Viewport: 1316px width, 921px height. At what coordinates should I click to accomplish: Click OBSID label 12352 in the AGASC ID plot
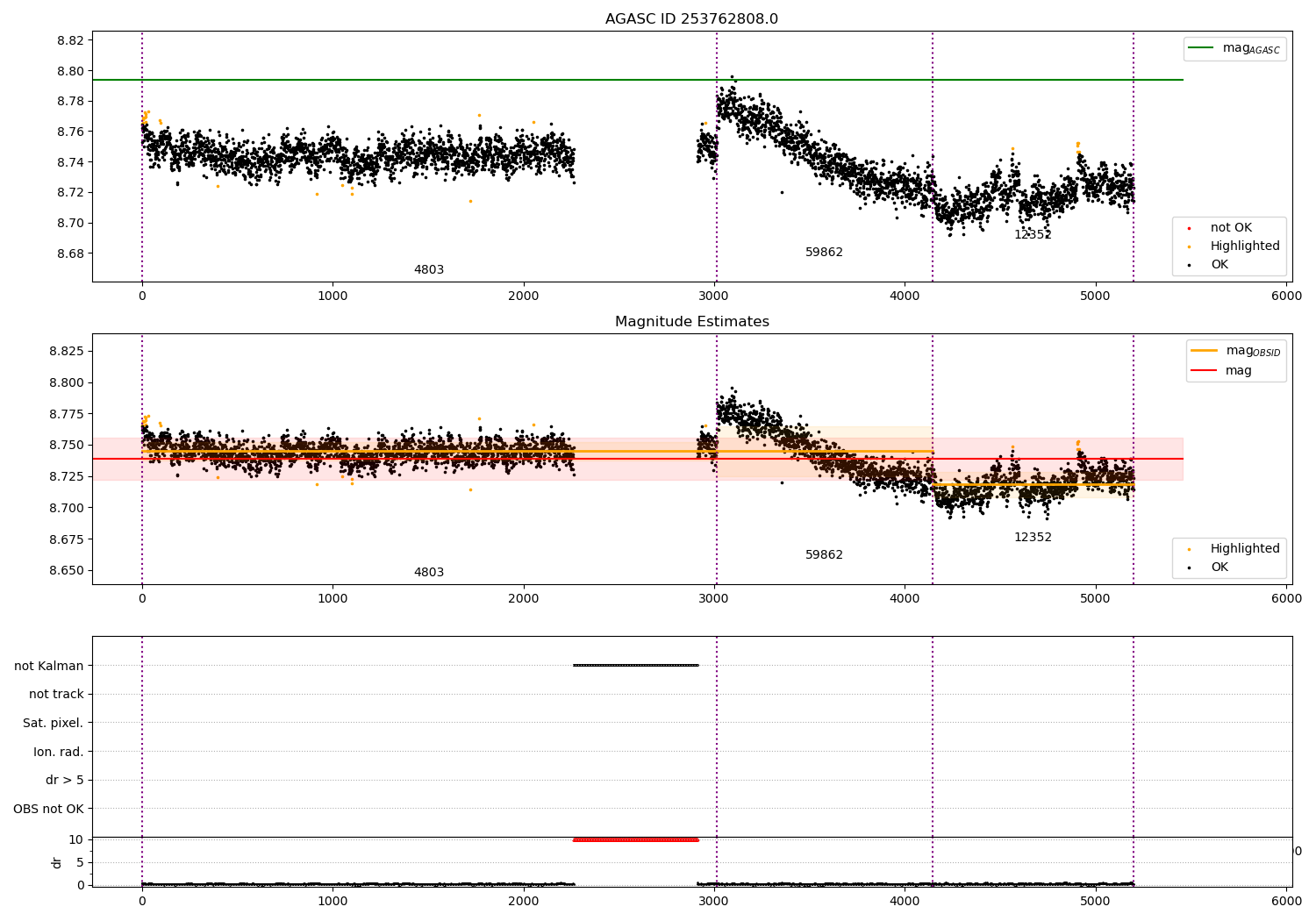tap(1033, 234)
